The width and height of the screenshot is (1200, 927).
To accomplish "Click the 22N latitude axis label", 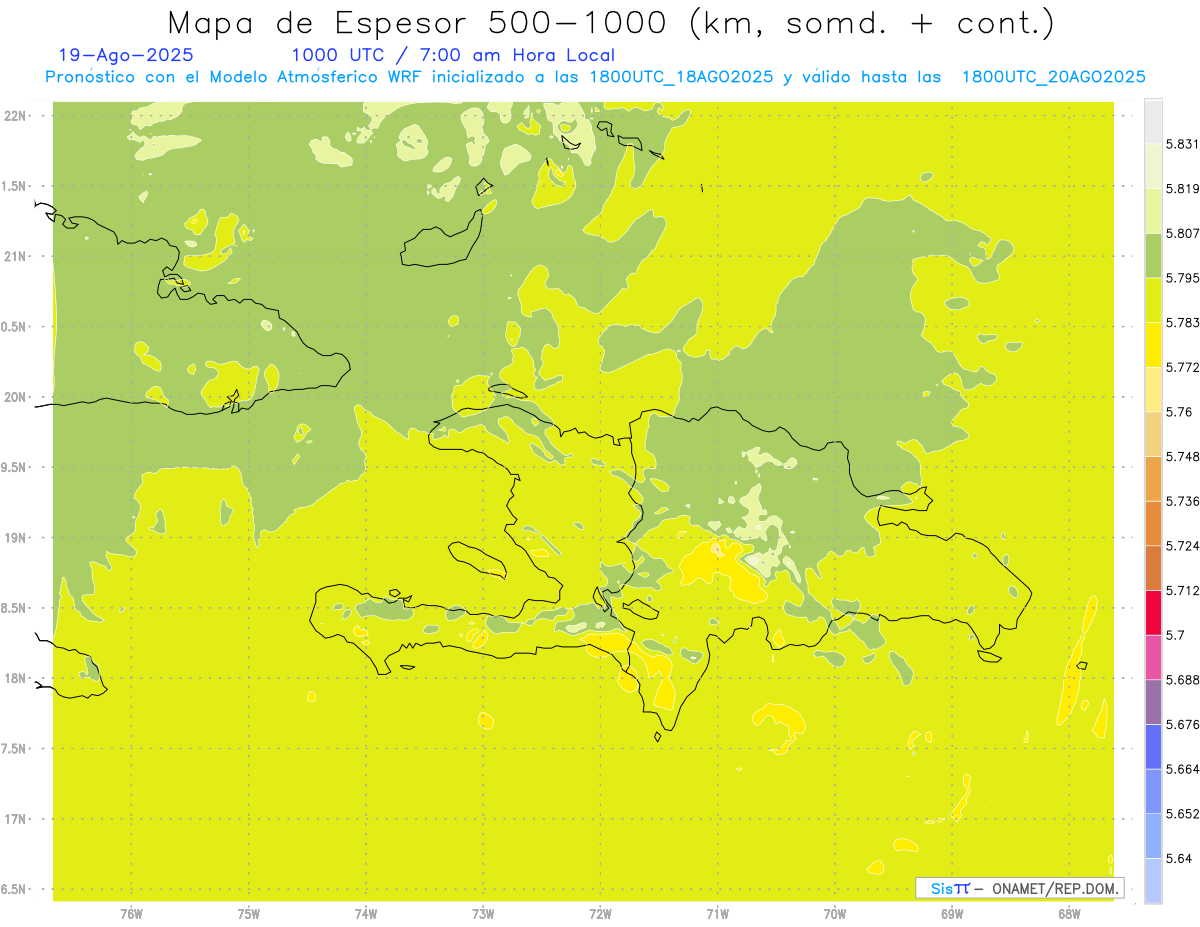I will (14, 116).
